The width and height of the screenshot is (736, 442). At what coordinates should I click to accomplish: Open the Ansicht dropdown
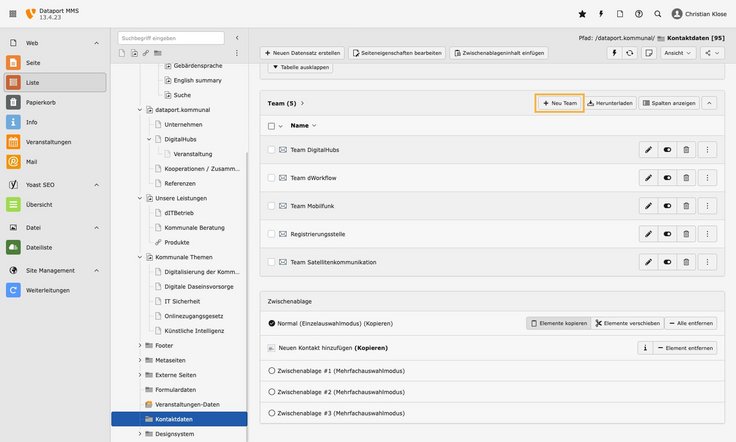pyautogui.click(x=677, y=52)
